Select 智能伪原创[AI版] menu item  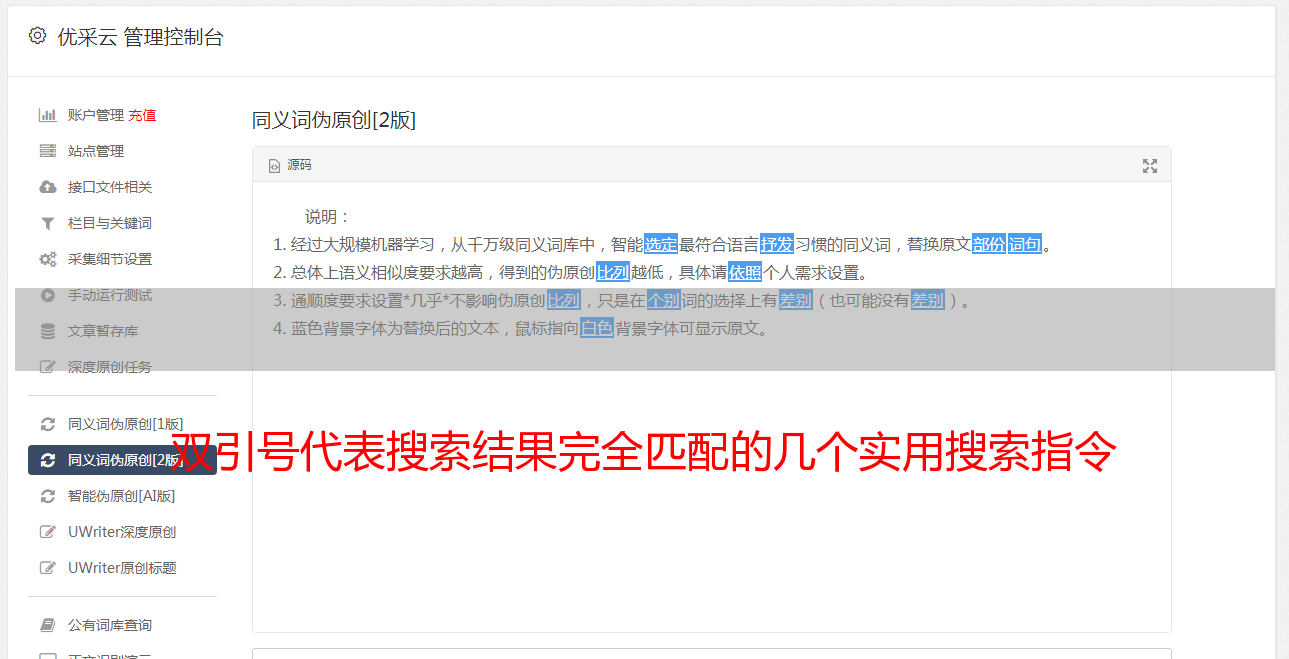click(122, 496)
